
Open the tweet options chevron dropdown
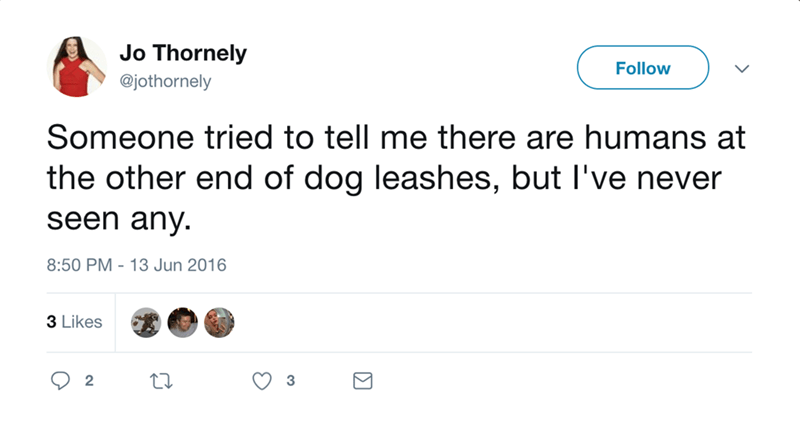pyautogui.click(x=741, y=69)
